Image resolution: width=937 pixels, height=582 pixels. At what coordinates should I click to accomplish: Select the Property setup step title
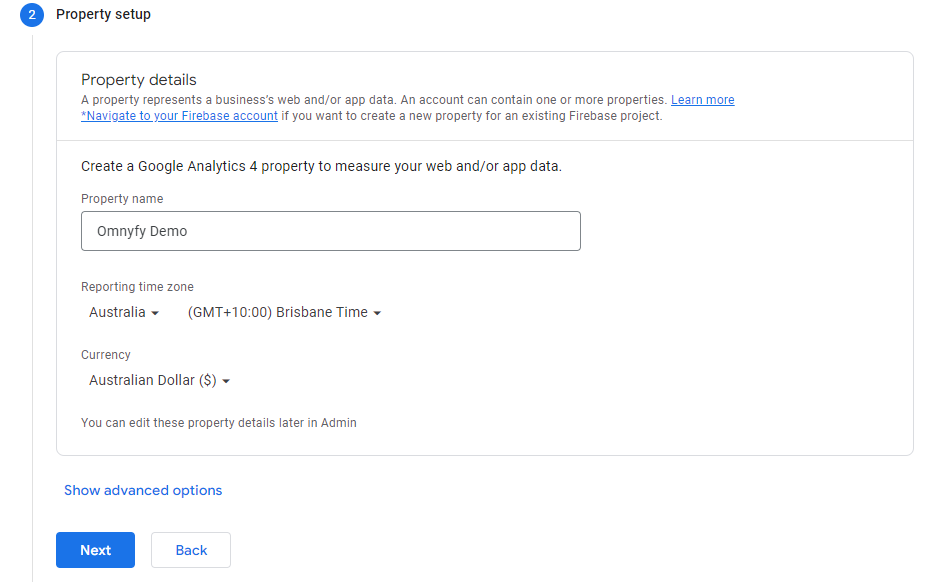pos(103,14)
